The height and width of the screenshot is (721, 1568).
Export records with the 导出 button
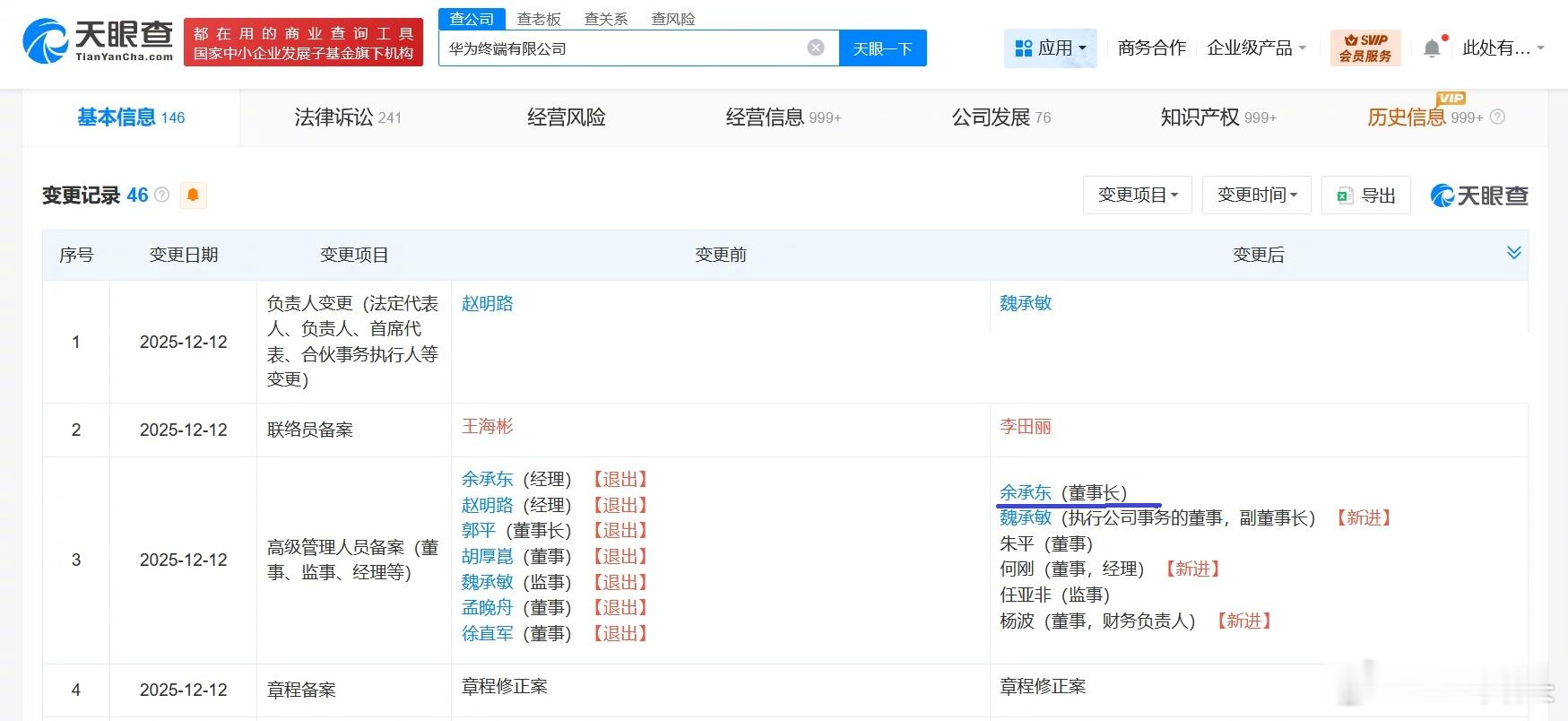coord(1366,195)
